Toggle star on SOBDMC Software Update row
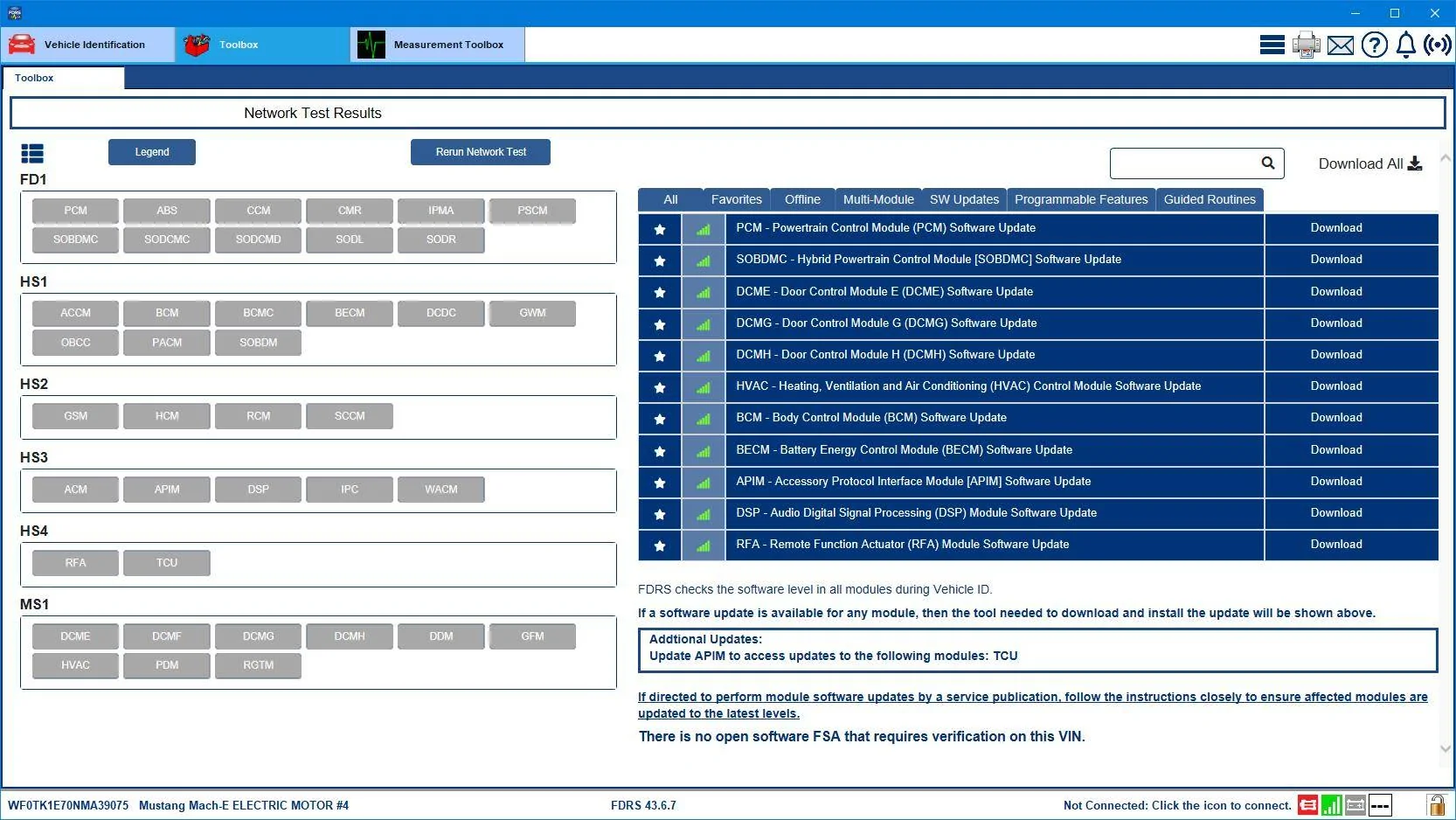This screenshot has height=820, width=1456. tap(660, 261)
